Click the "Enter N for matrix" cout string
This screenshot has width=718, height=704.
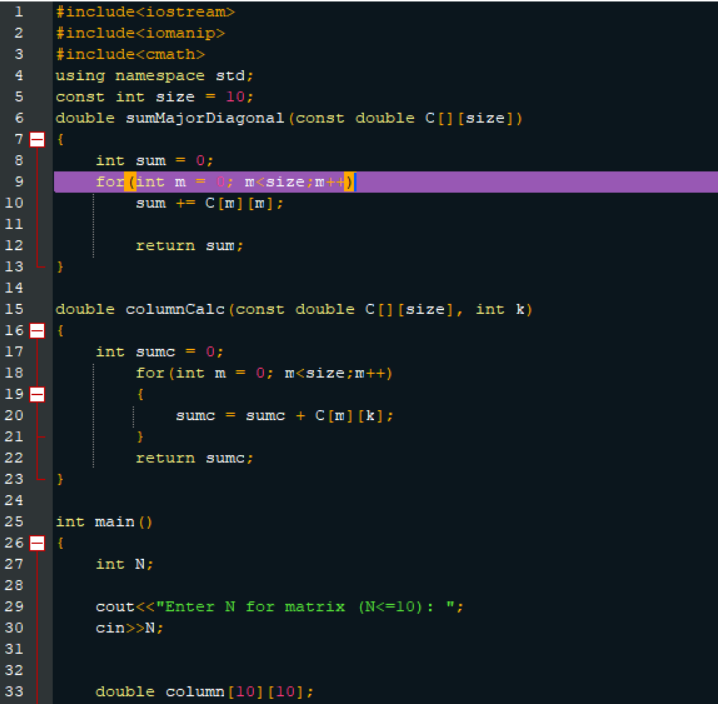[305, 607]
